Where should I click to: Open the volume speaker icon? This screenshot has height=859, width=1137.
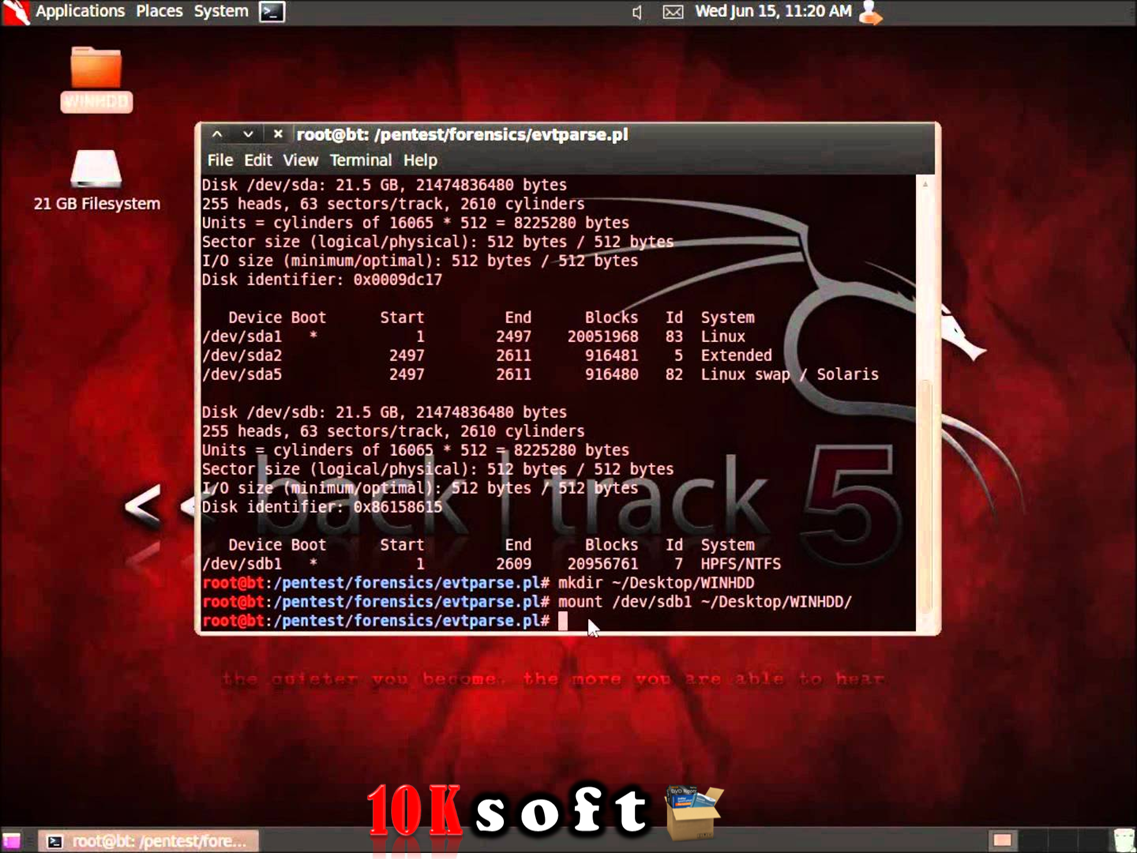[x=637, y=12]
